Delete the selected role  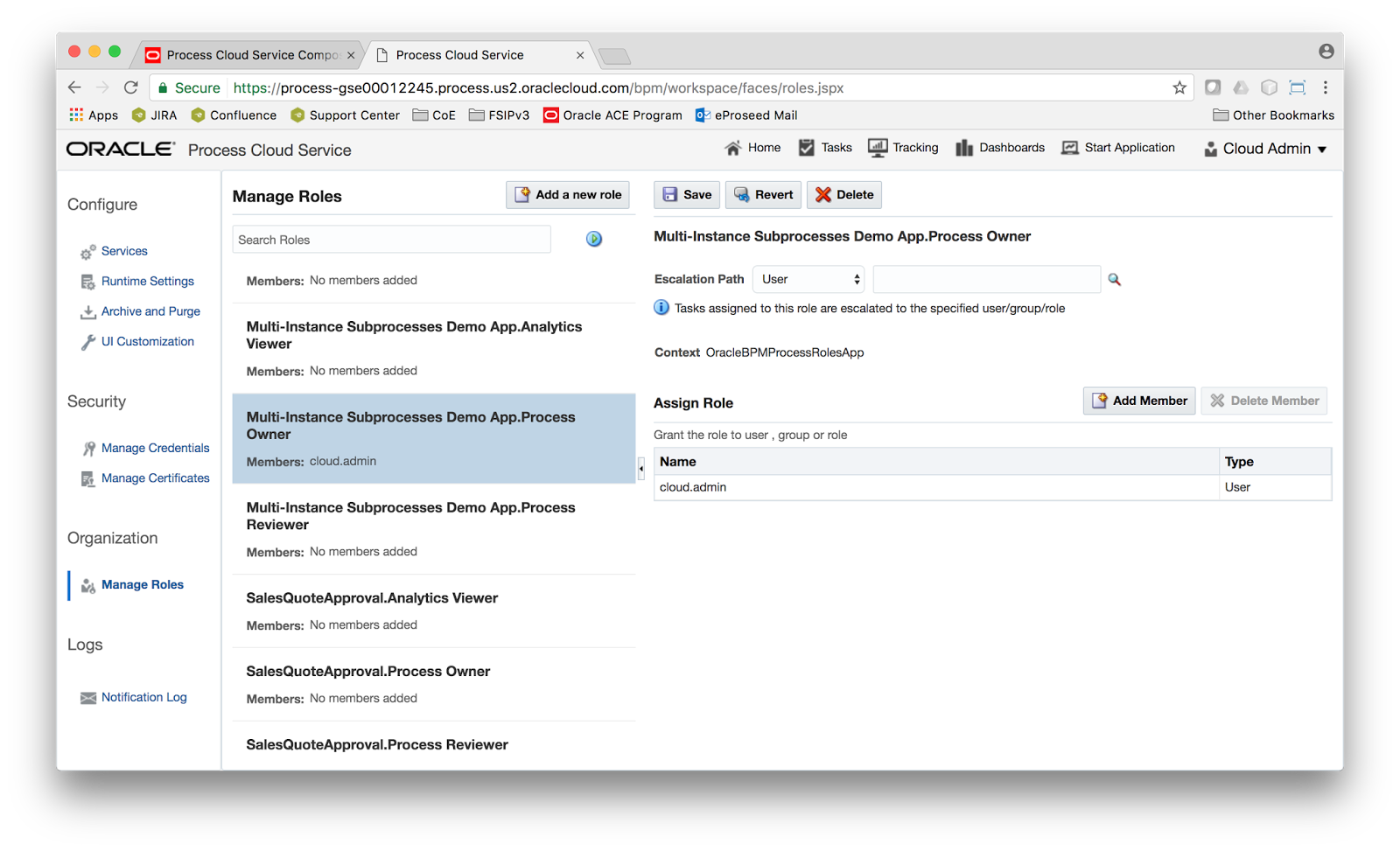pos(844,195)
